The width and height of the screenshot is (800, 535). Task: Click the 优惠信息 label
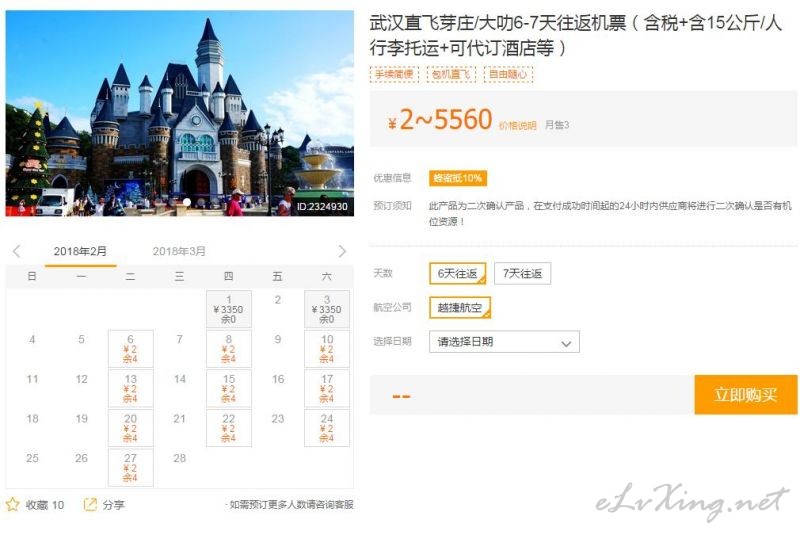pyautogui.click(x=392, y=177)
